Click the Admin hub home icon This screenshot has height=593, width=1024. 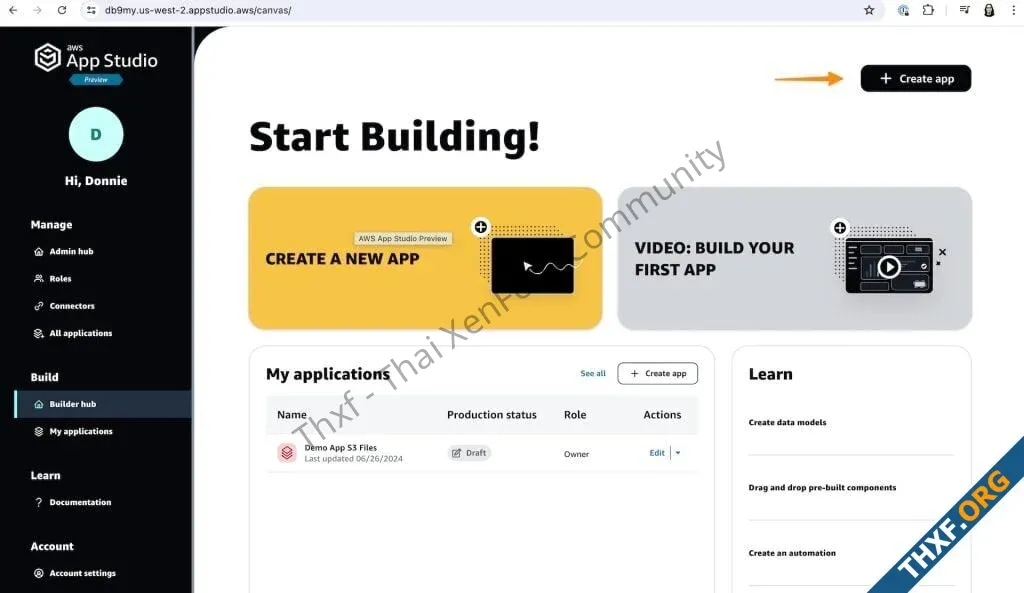[39, 251]
